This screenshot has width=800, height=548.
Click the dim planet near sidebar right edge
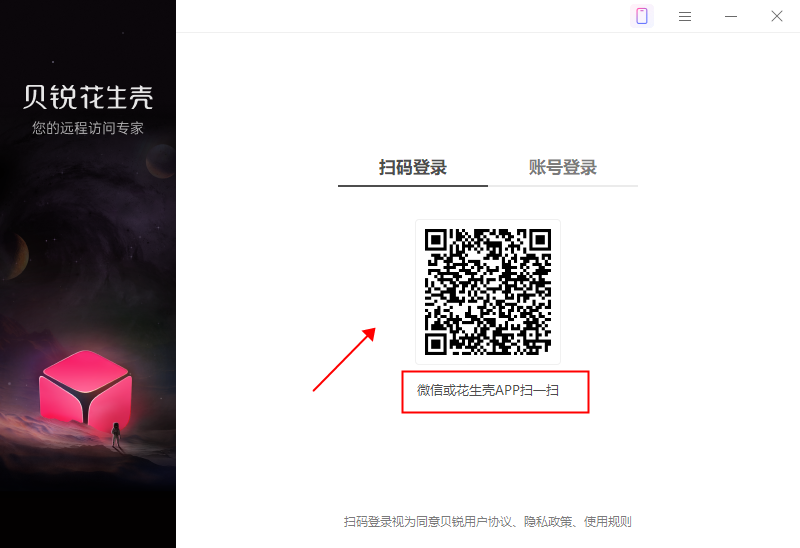pyautogui.click(x=160, y=161)
